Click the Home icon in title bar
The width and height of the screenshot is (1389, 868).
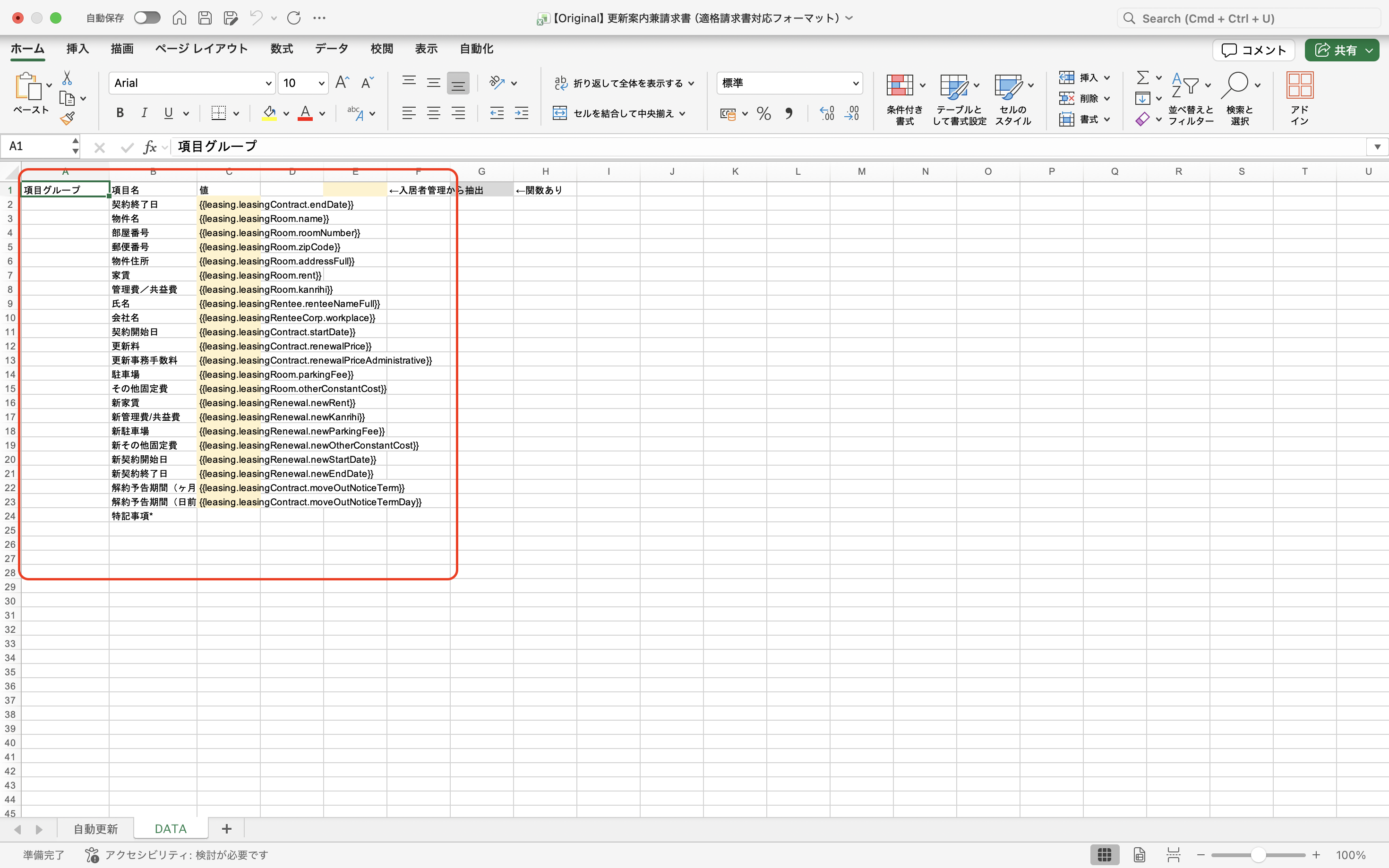point(179,18)
